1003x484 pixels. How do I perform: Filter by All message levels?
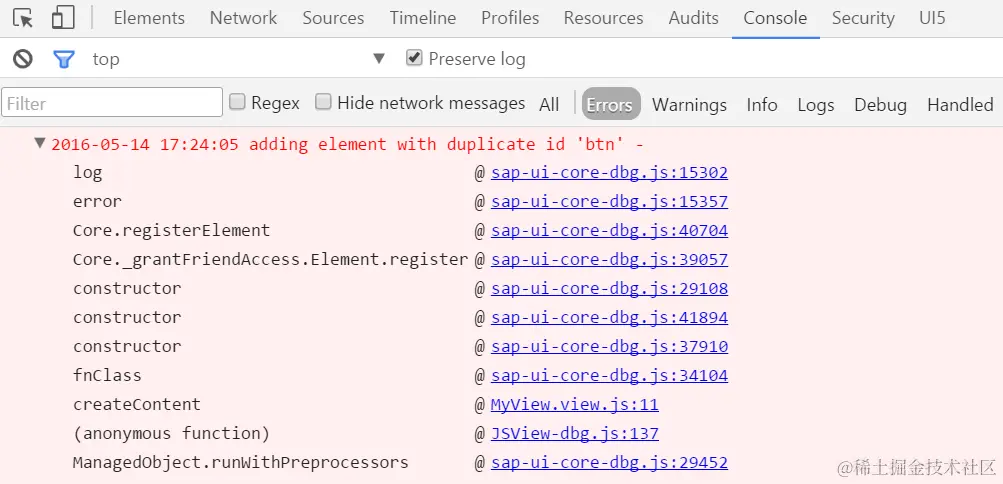549,104
